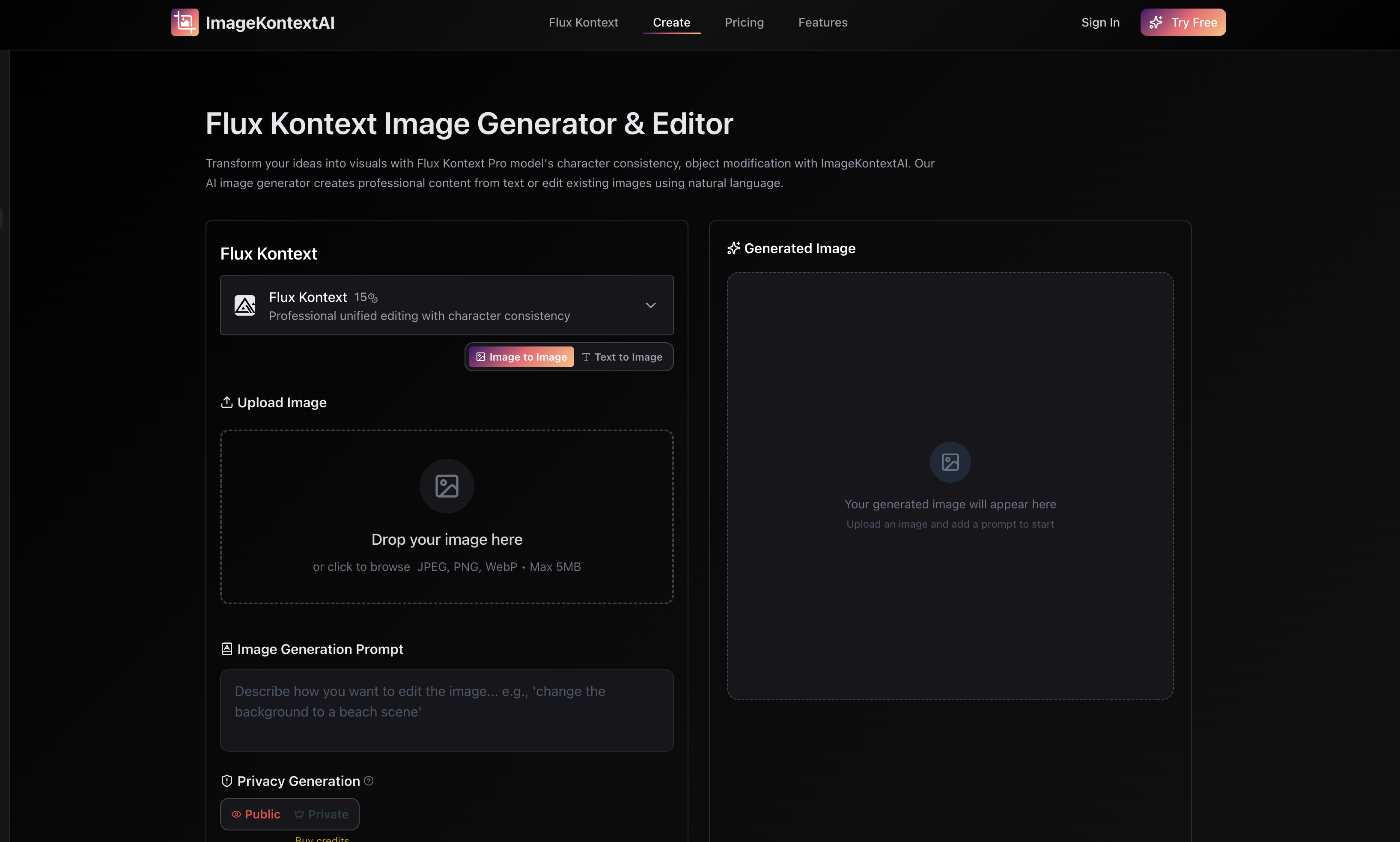Click the Try Free button
Screen dimensions: 1400x842
click(x=1183, y=22)
